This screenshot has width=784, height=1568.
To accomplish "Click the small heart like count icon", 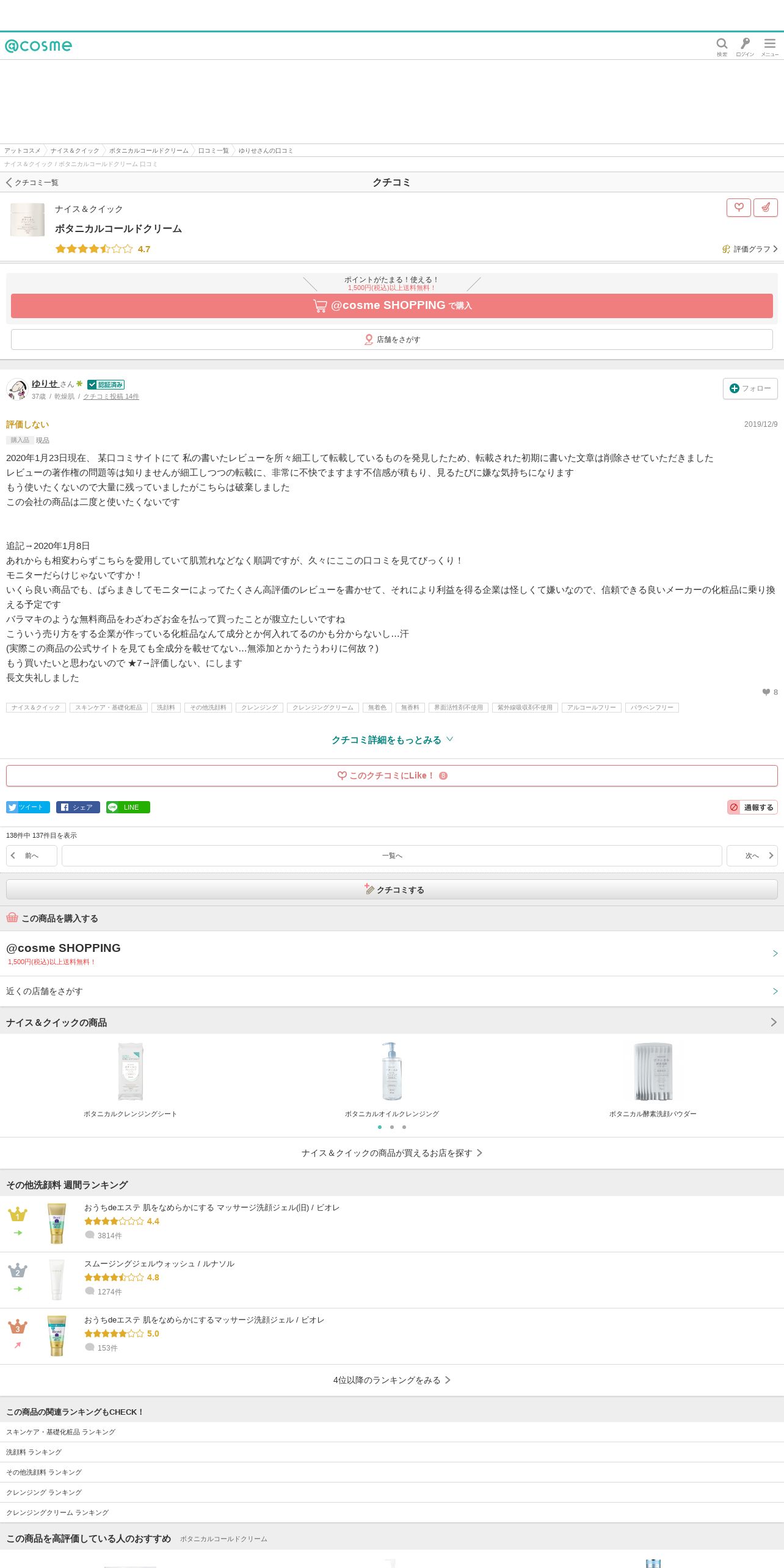I will point(766,692).
